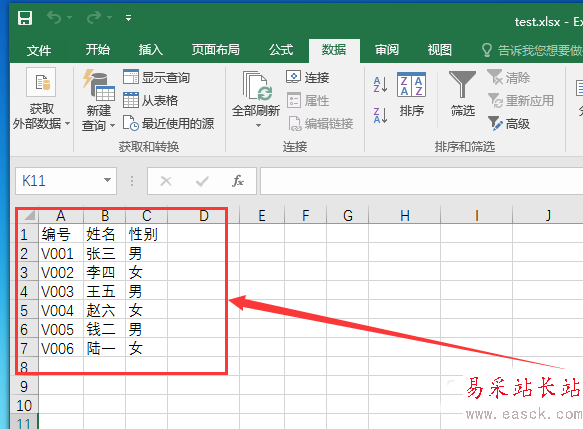The width and height of the screenshot is (583, 429).
Task: Open the 获取外部数据 dropdown button
Action: (x=41, y=99)
